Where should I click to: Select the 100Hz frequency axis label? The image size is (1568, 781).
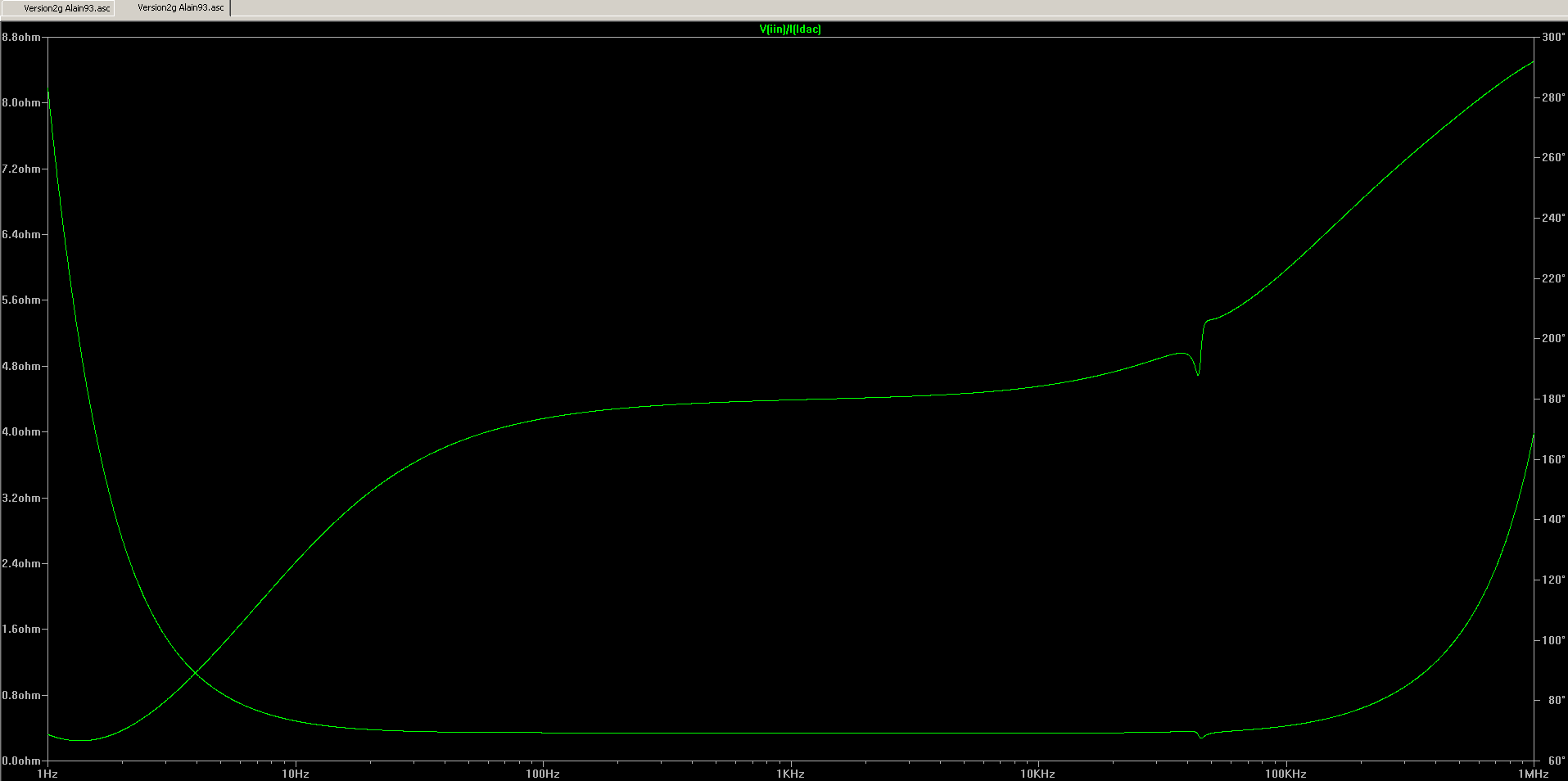543,774
